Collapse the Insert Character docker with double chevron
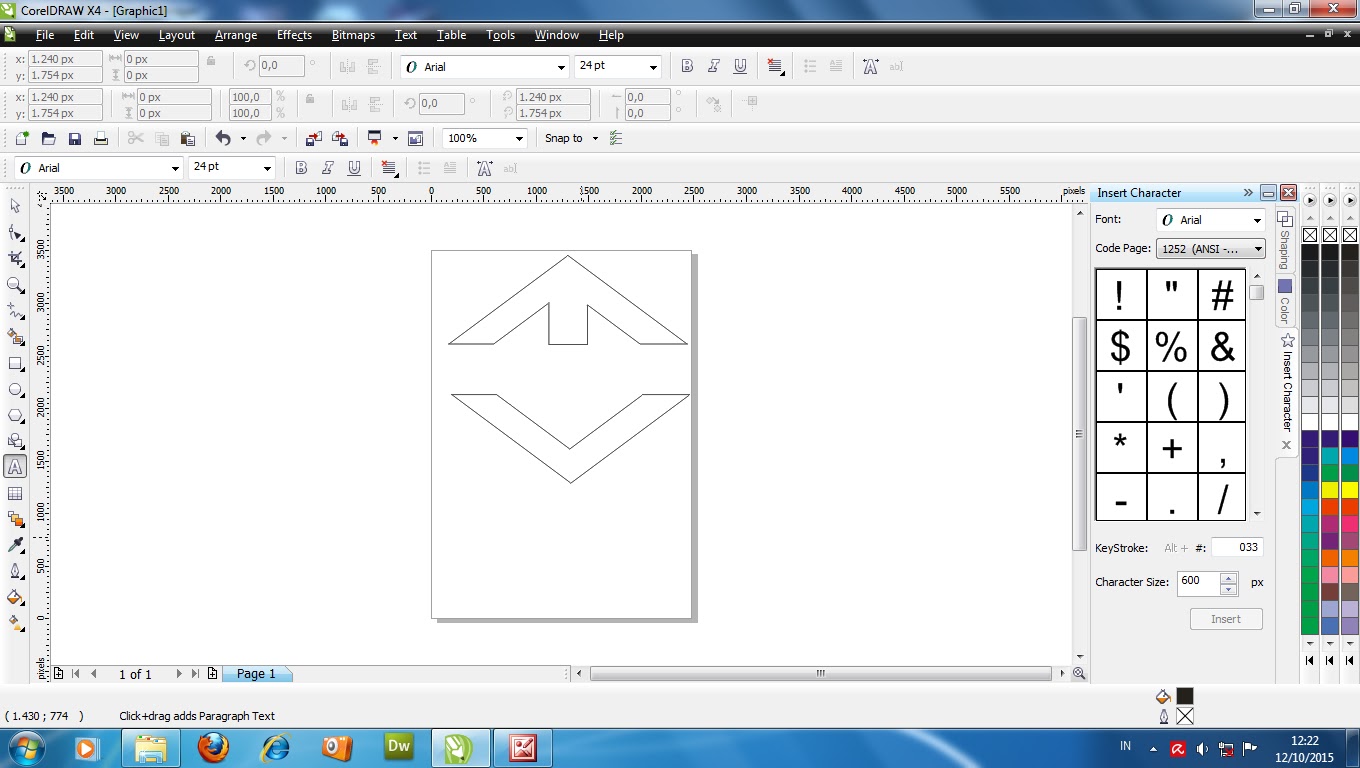 (1248, 192)
